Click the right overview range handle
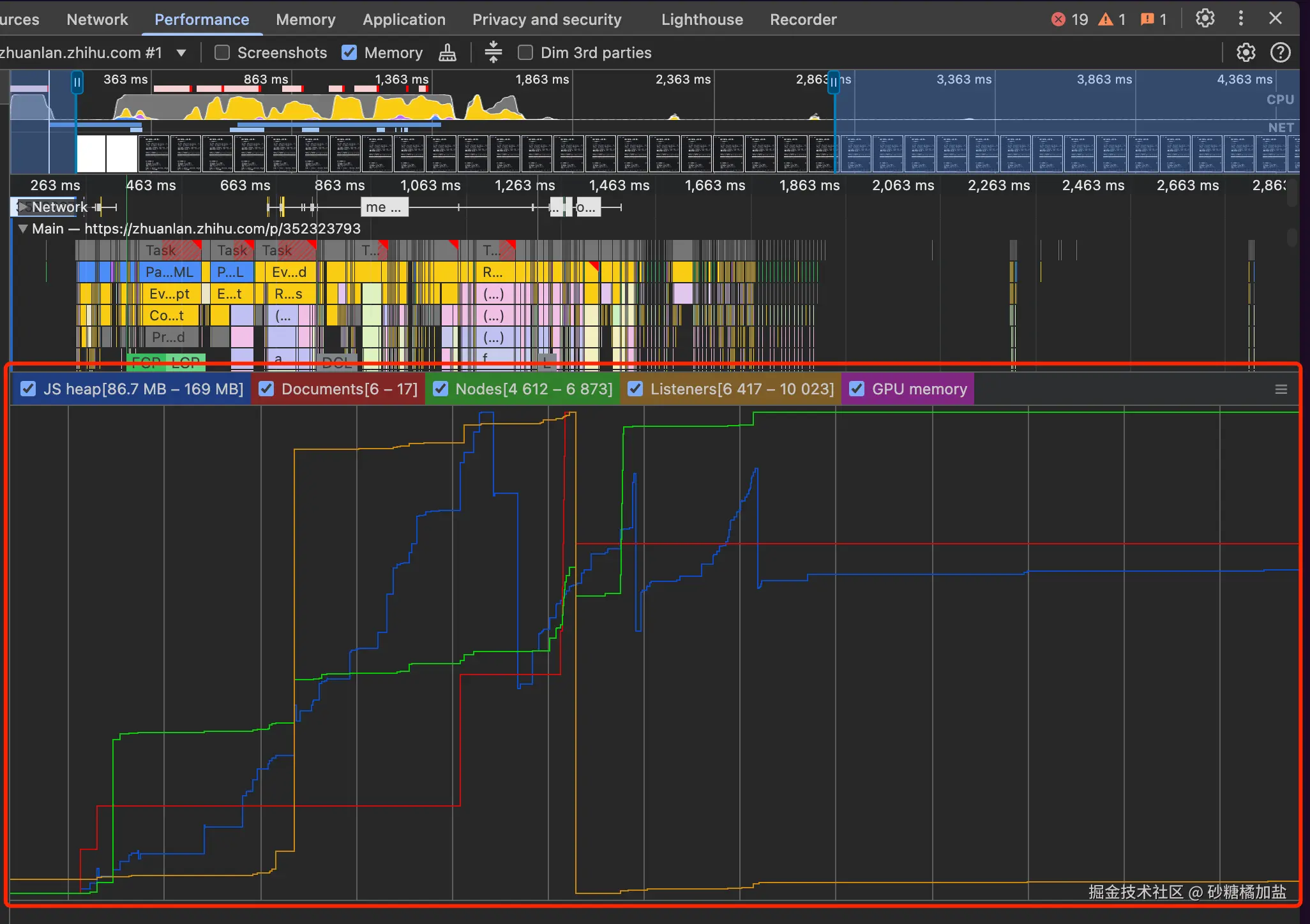Viewport: 1310px width, 924px height. tap(833, 82)
